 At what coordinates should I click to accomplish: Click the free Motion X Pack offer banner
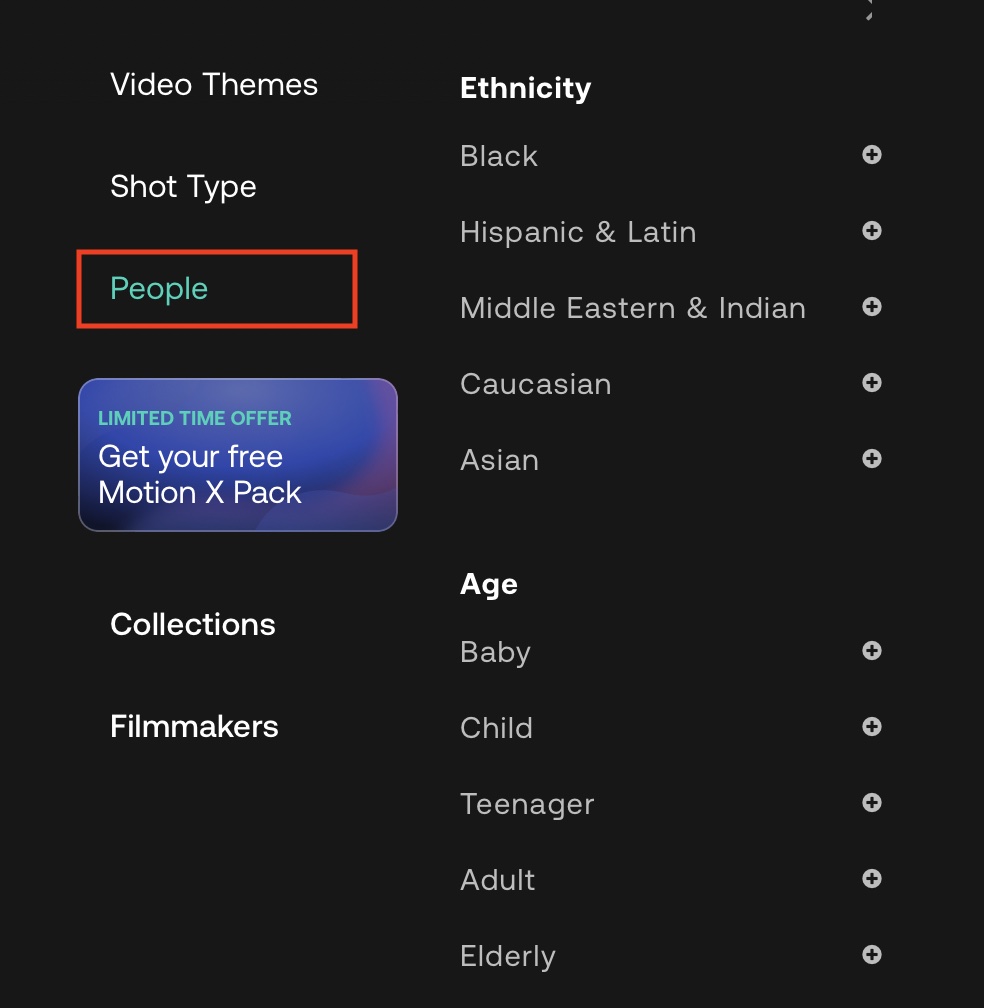[x=238, y=455]
